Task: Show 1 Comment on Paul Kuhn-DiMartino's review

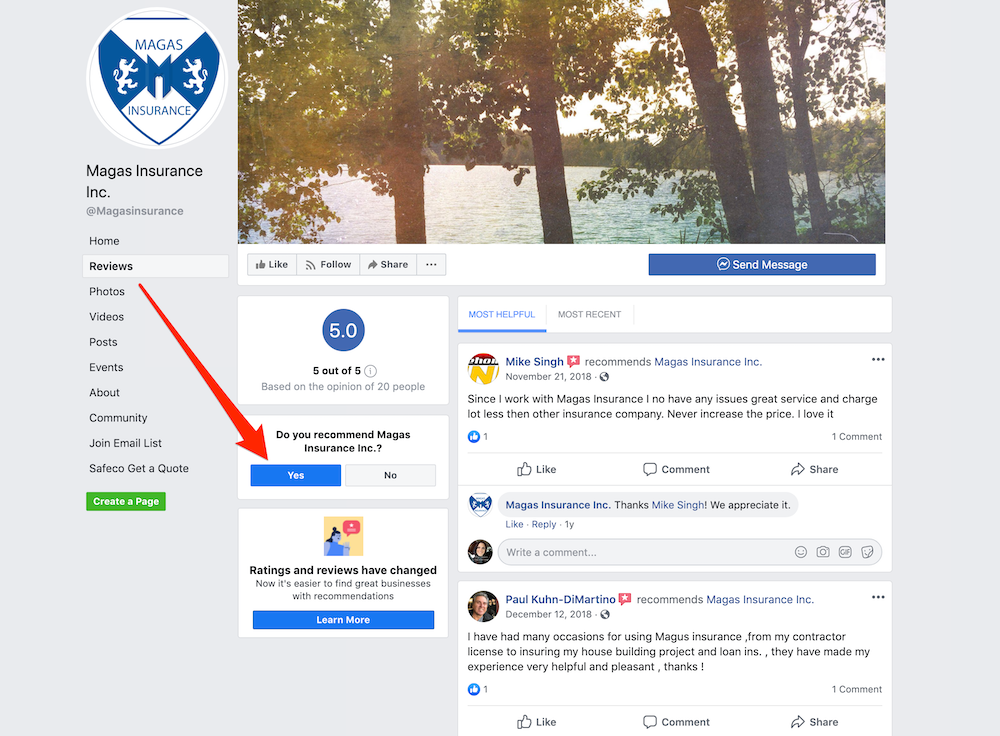Action: click(857, 689)
